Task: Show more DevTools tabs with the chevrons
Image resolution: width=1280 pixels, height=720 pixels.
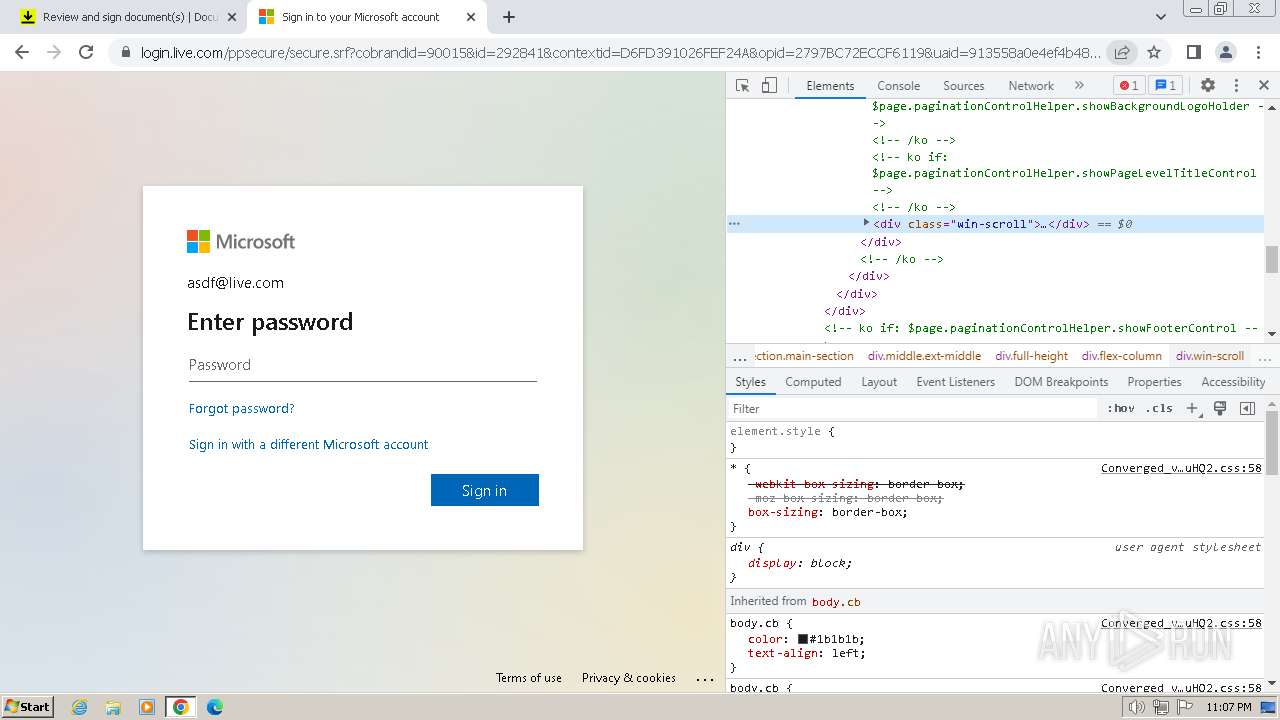Action: pyautogui.click(x=1079, y=86)
